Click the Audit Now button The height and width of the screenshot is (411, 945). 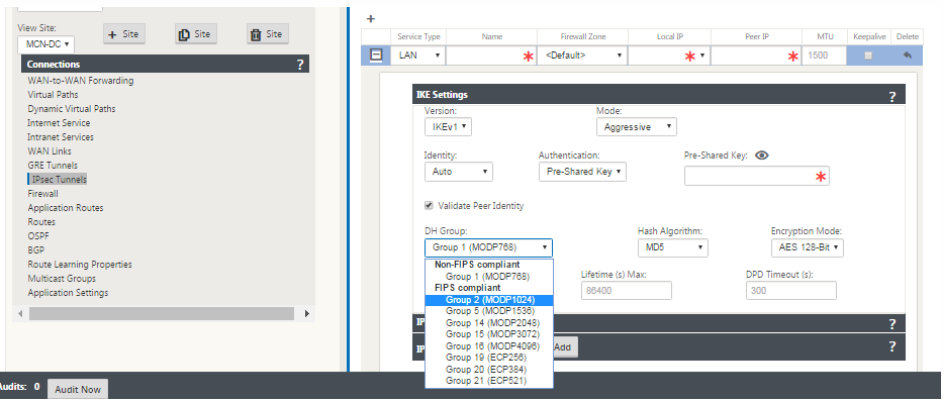coord(76,389)
